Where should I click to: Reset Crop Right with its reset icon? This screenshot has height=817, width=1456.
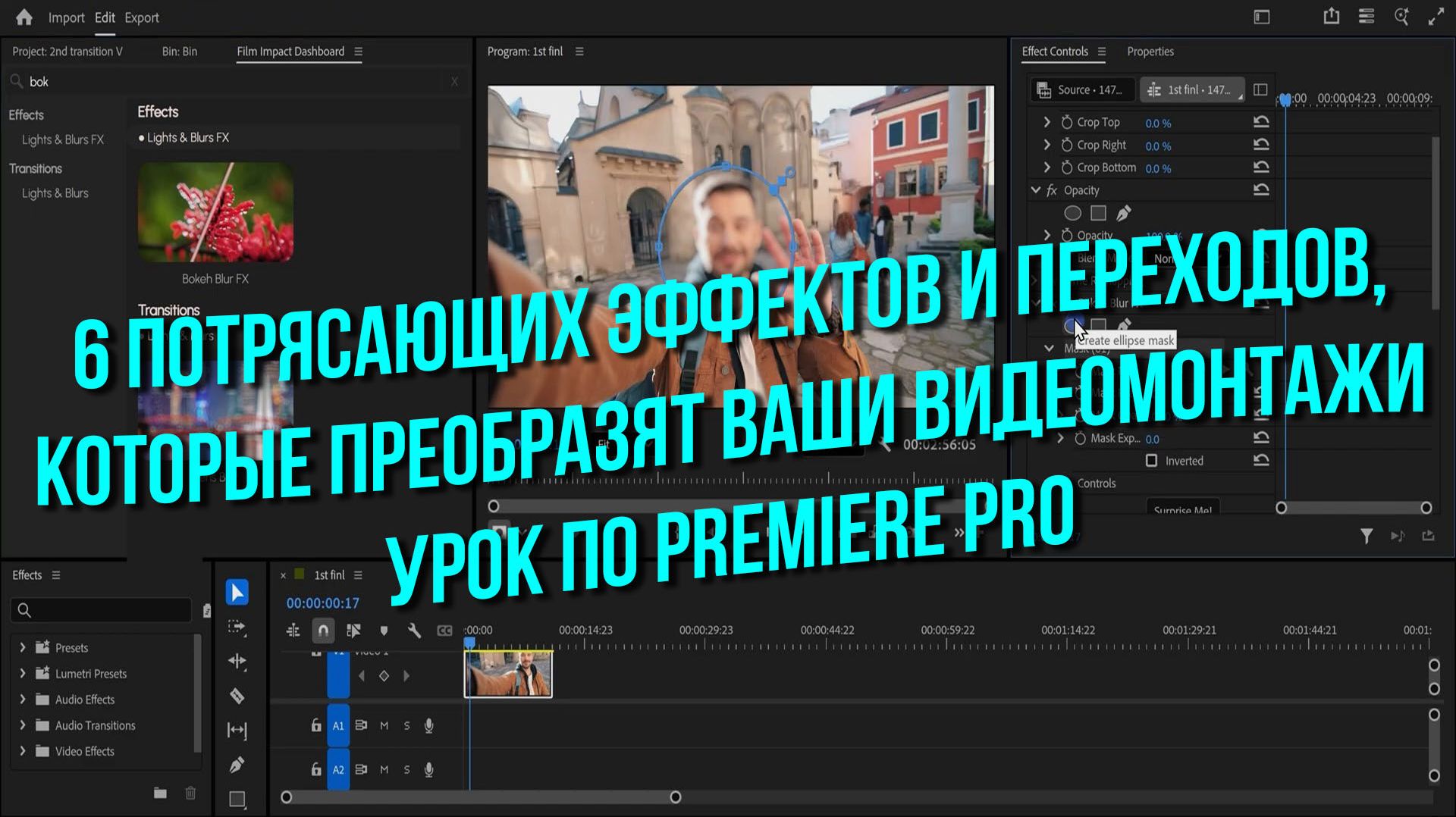tap(1260, 144)
